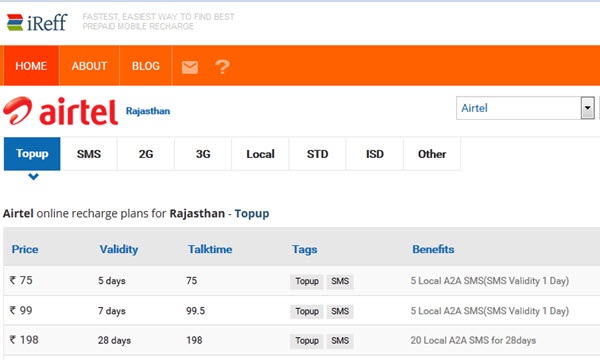This screenshot has width=600, height=360.
Task: Click the chevron under the Topup tab
Action: [33, 177]
